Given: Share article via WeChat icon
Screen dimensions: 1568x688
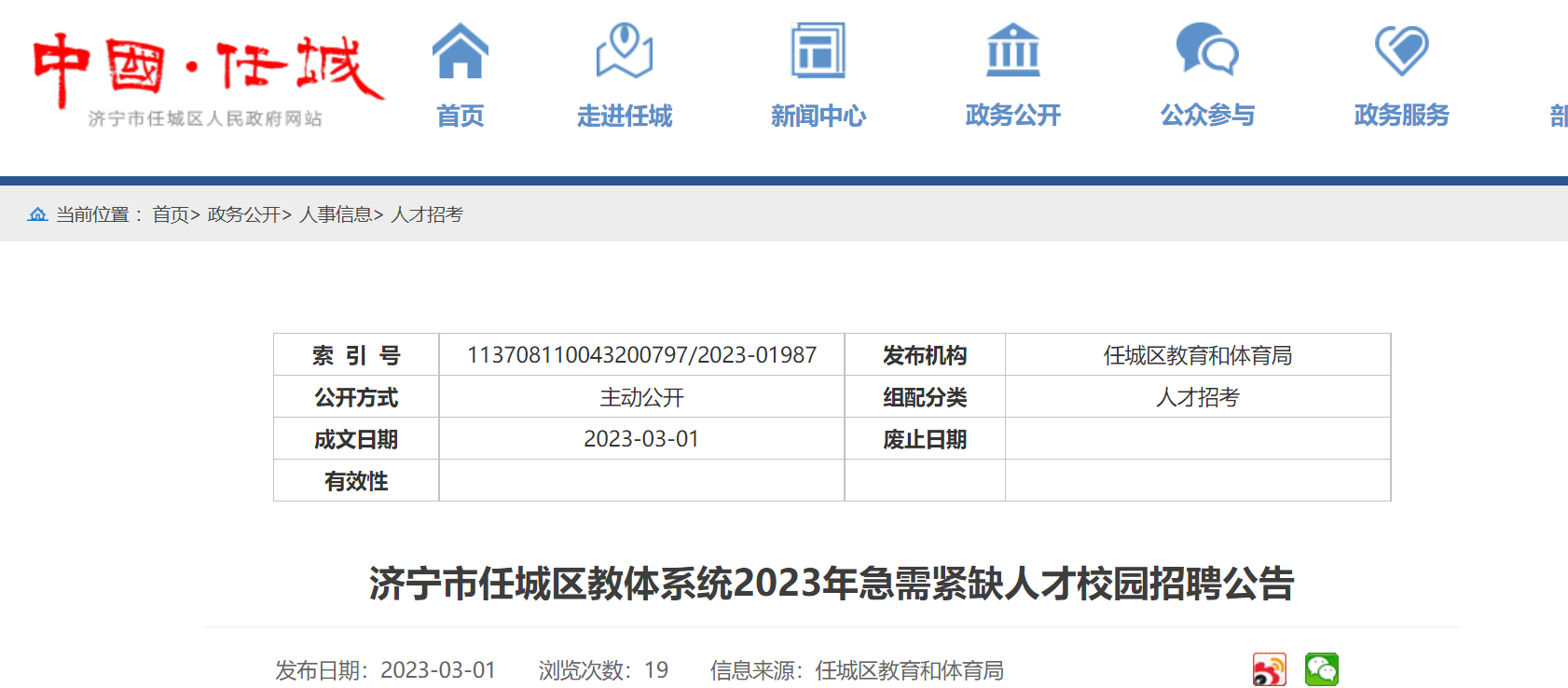Looking at the screenshot, I should tap(1322, 669).
